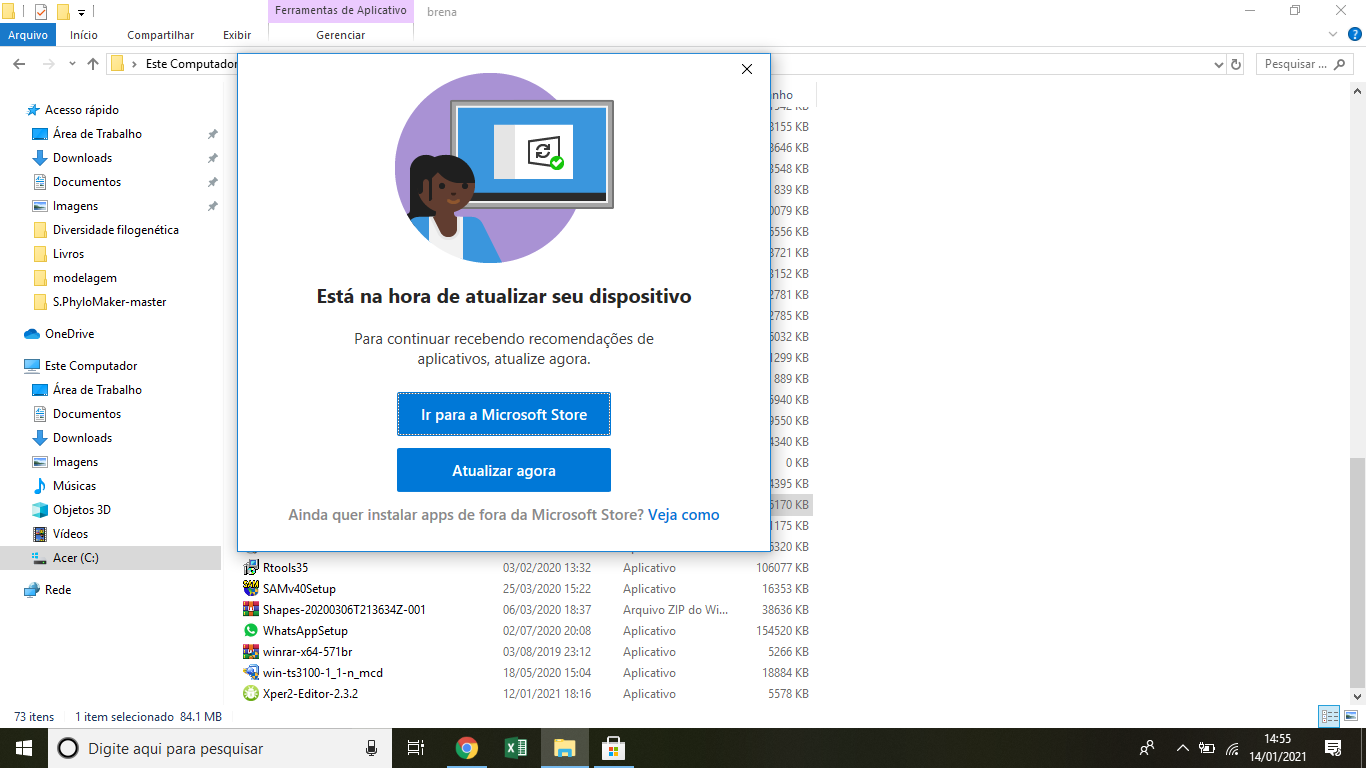Image resolution: width=1366 pixels, height=768 pixels.
Task: Click the 12/01/2021 18:16 date cell
Action: coord(547,694)
